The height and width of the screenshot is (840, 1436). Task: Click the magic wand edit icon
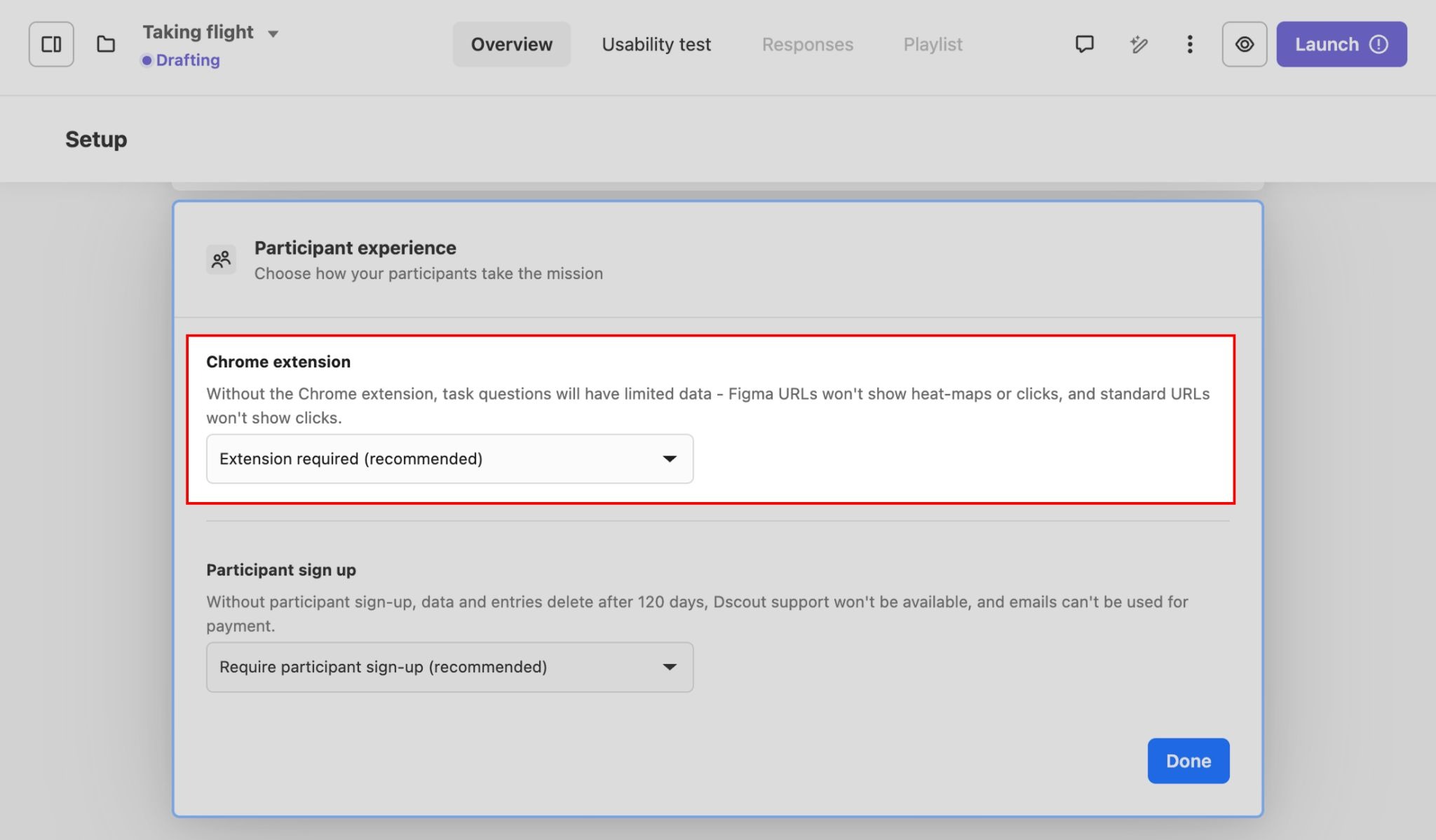pos(1139,44)
